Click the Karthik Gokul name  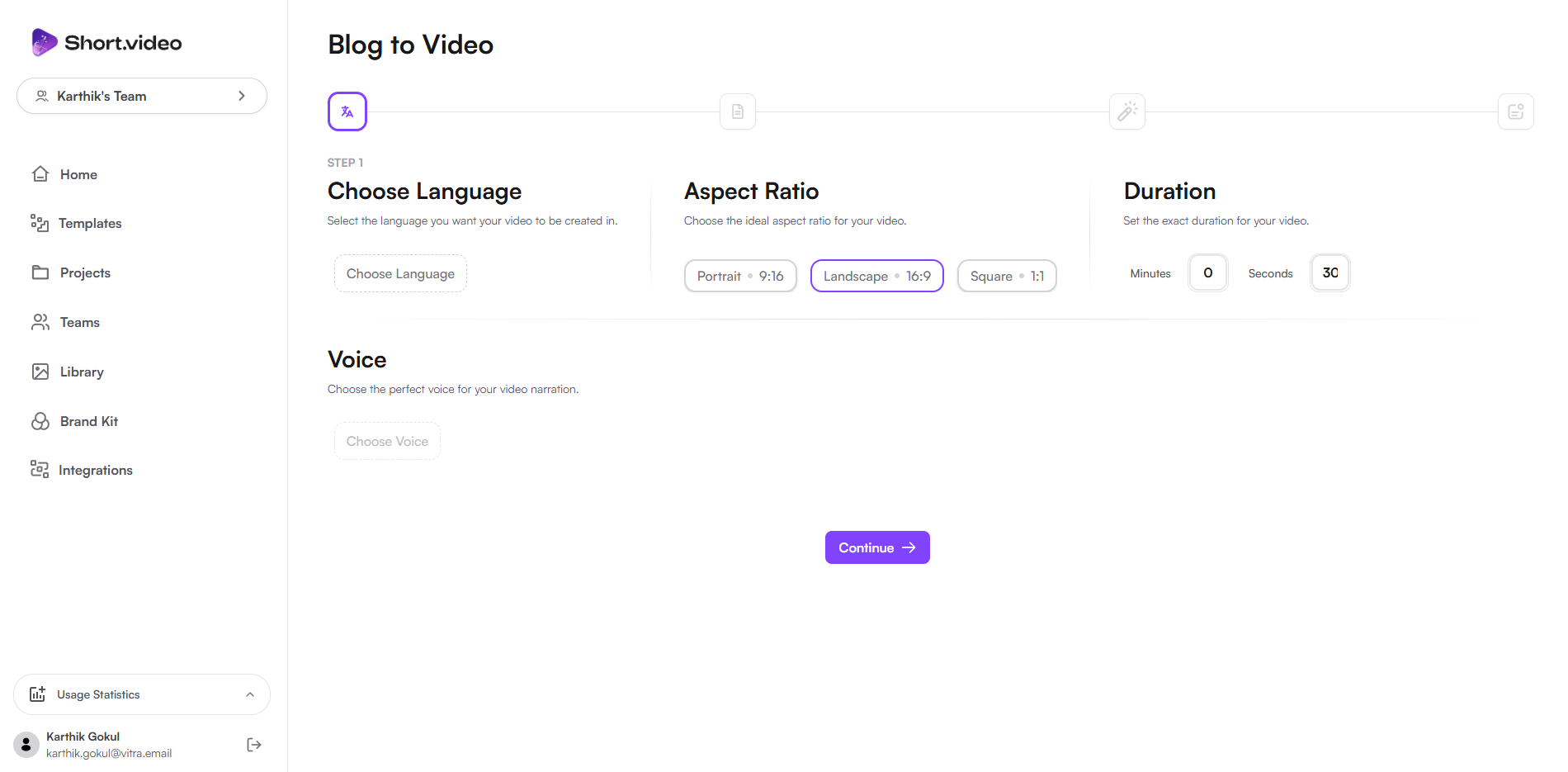pyautogui.click(x=83, y=736)
